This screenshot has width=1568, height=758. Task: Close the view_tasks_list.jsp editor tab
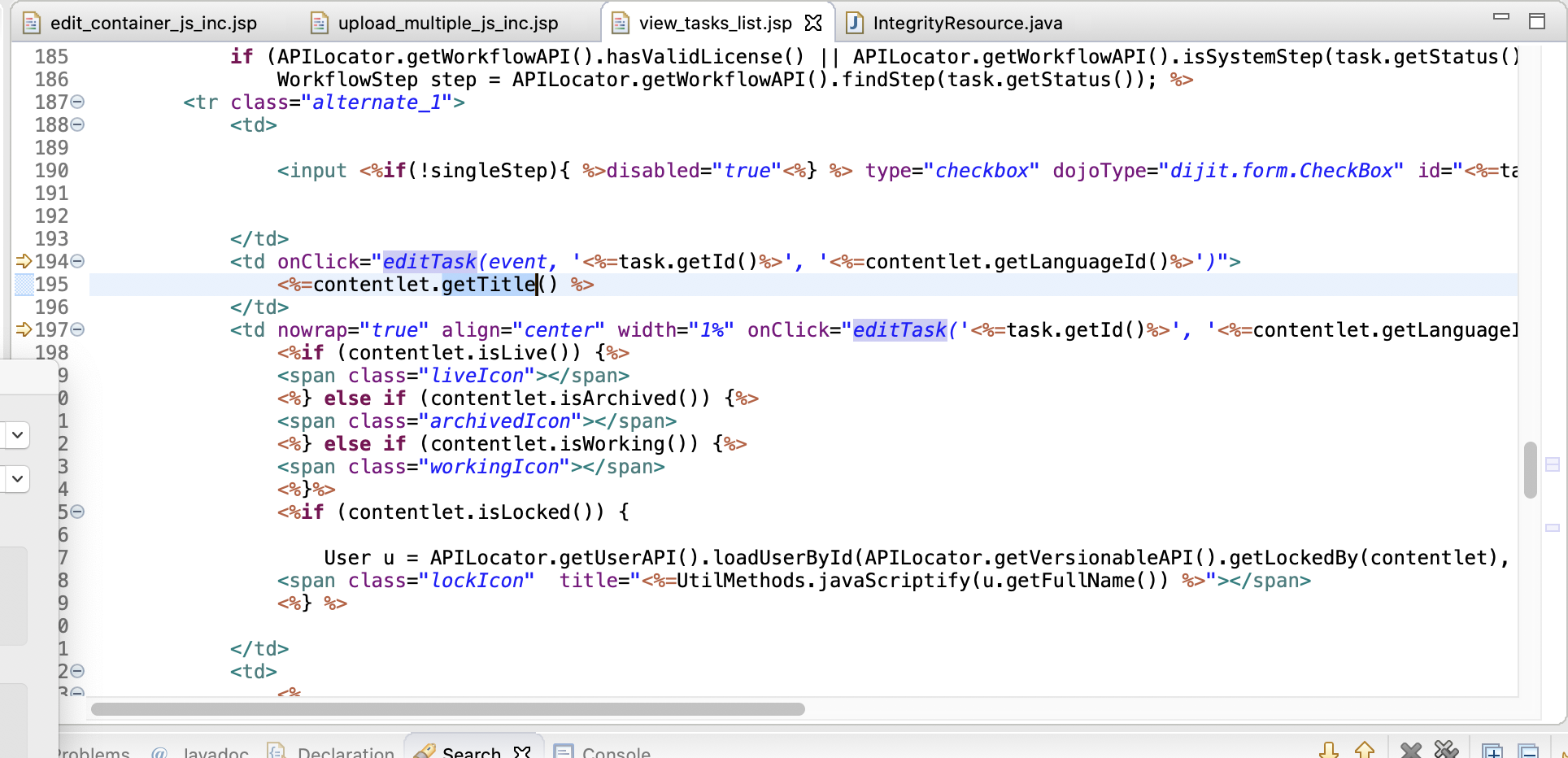[813, 23]
